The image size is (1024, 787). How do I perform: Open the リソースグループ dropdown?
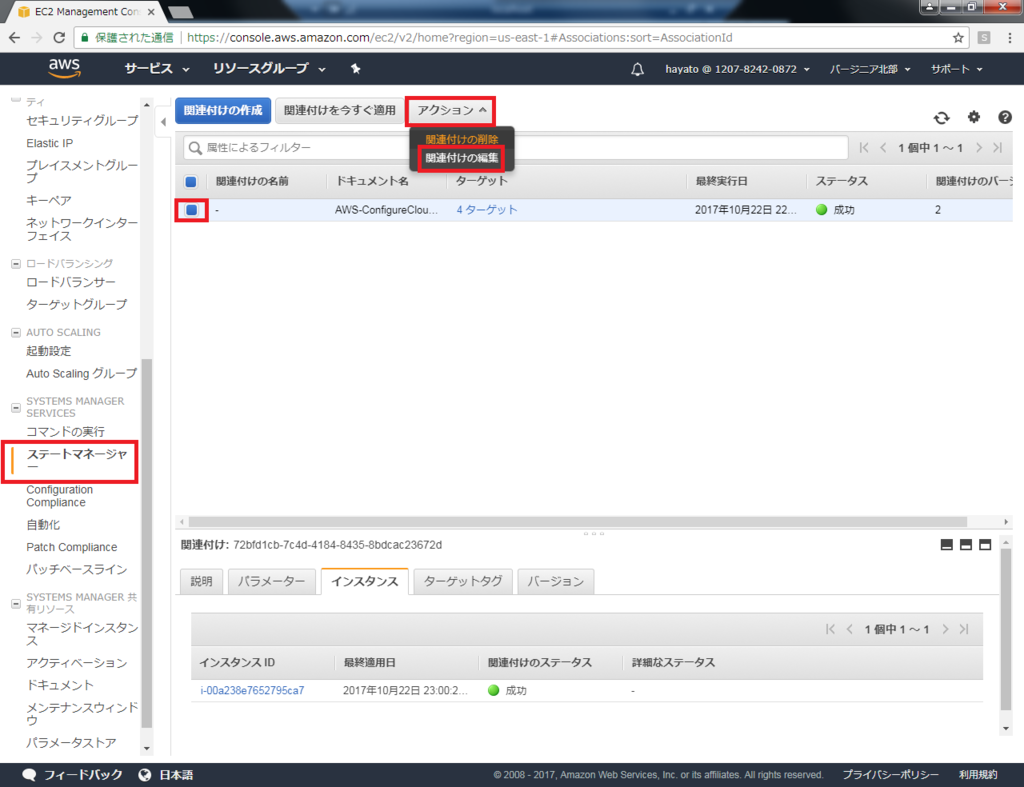click(269, 69)
